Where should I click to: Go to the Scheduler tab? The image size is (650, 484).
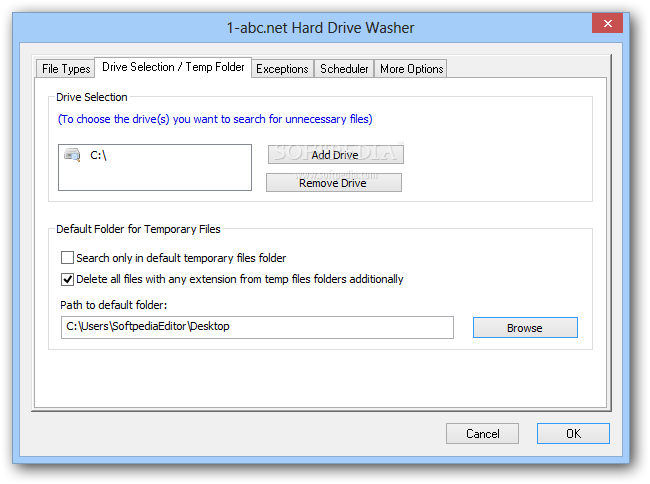[x=344, y=69]
